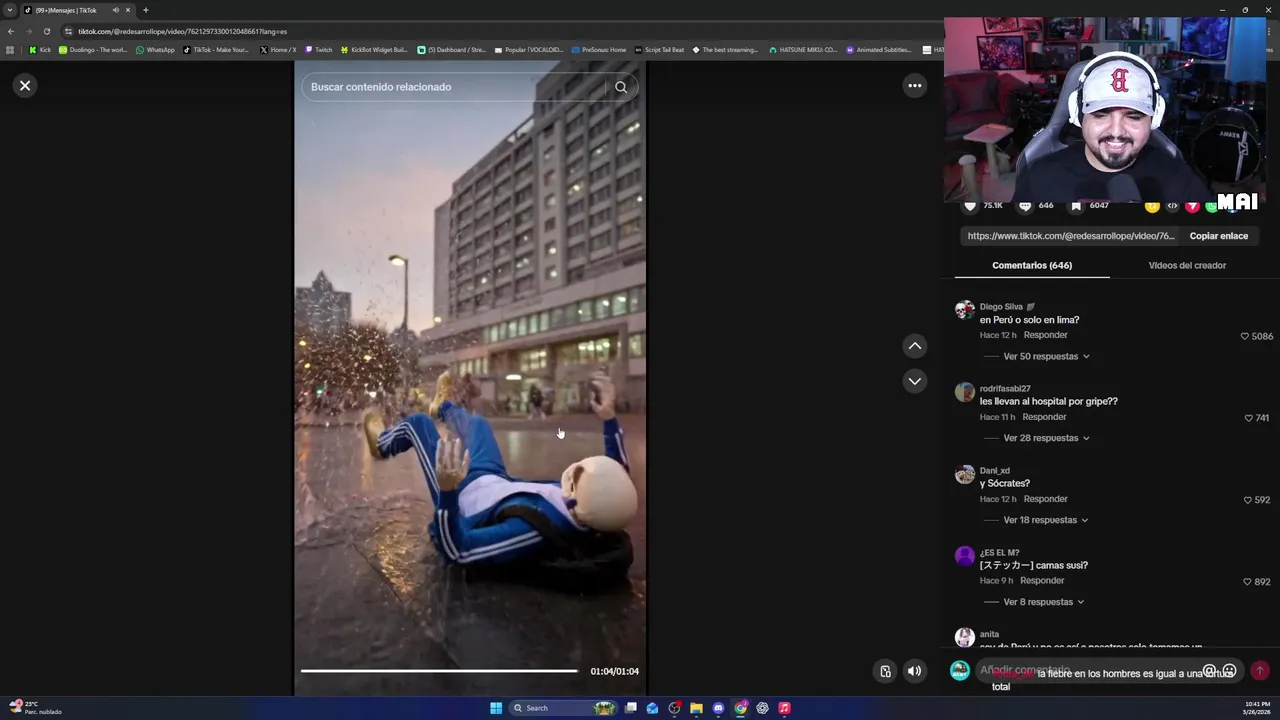
Task: Reply to 'camas susi?' comment with Responder
Action: [1042, 581]
